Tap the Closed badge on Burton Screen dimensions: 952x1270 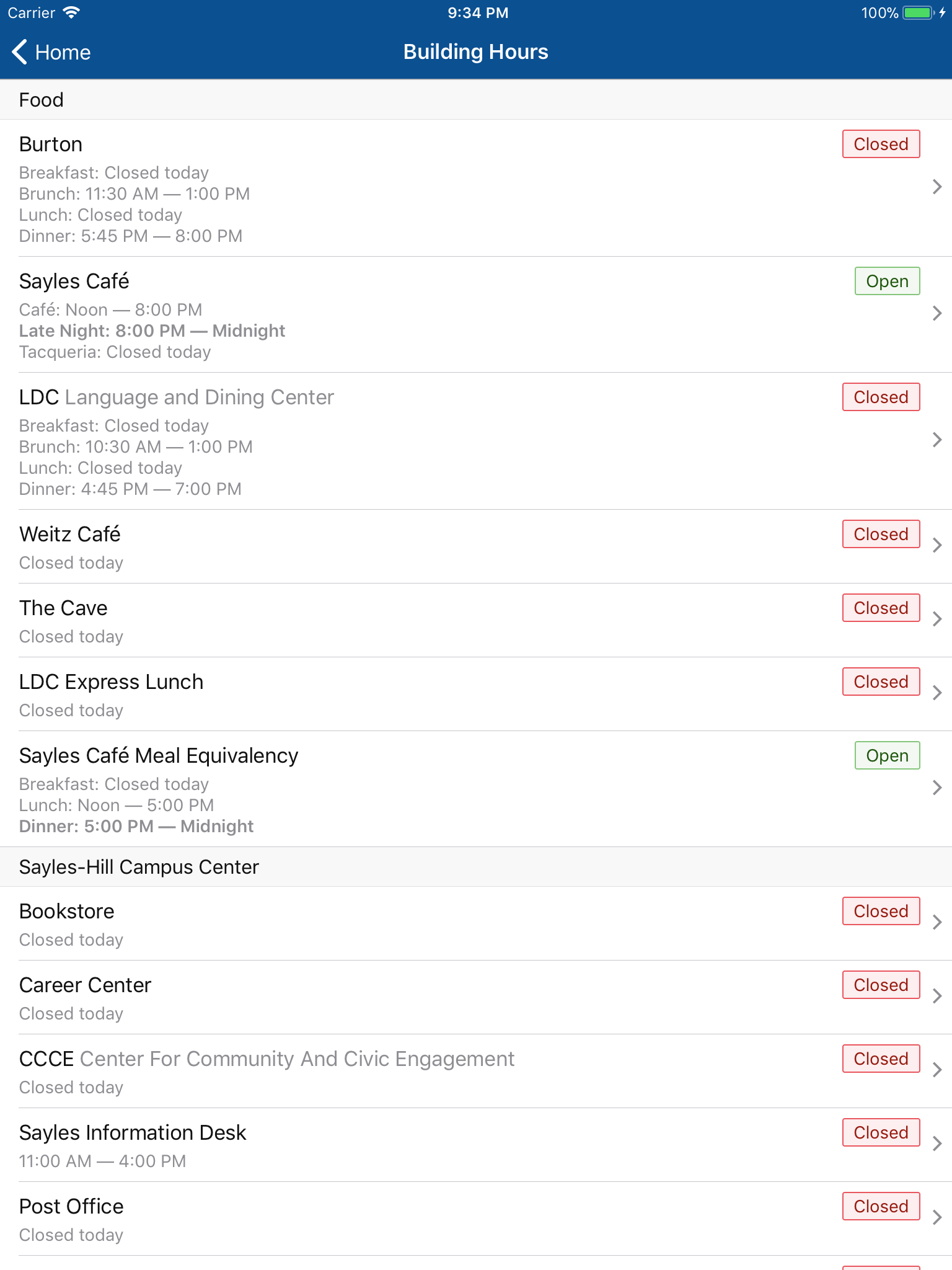point(881,144)
